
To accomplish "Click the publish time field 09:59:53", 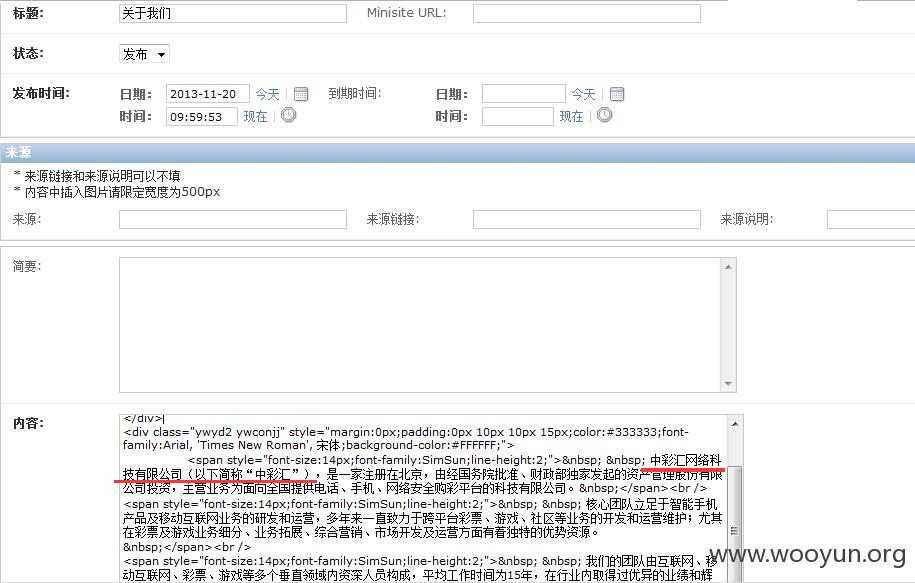I will point(202,117).
